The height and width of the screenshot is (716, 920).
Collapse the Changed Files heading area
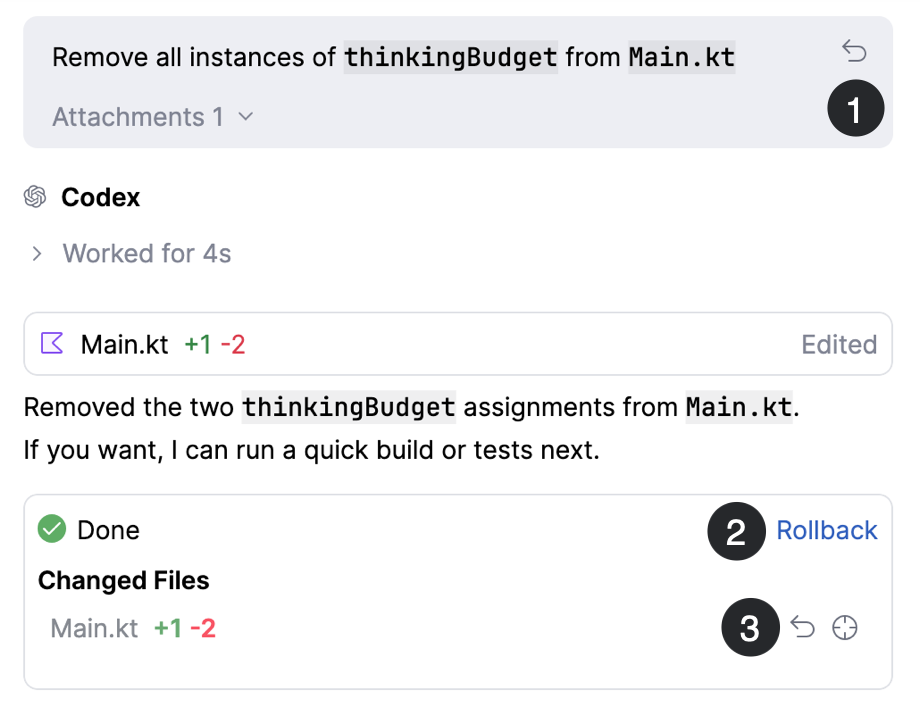(x=123, y=580)
